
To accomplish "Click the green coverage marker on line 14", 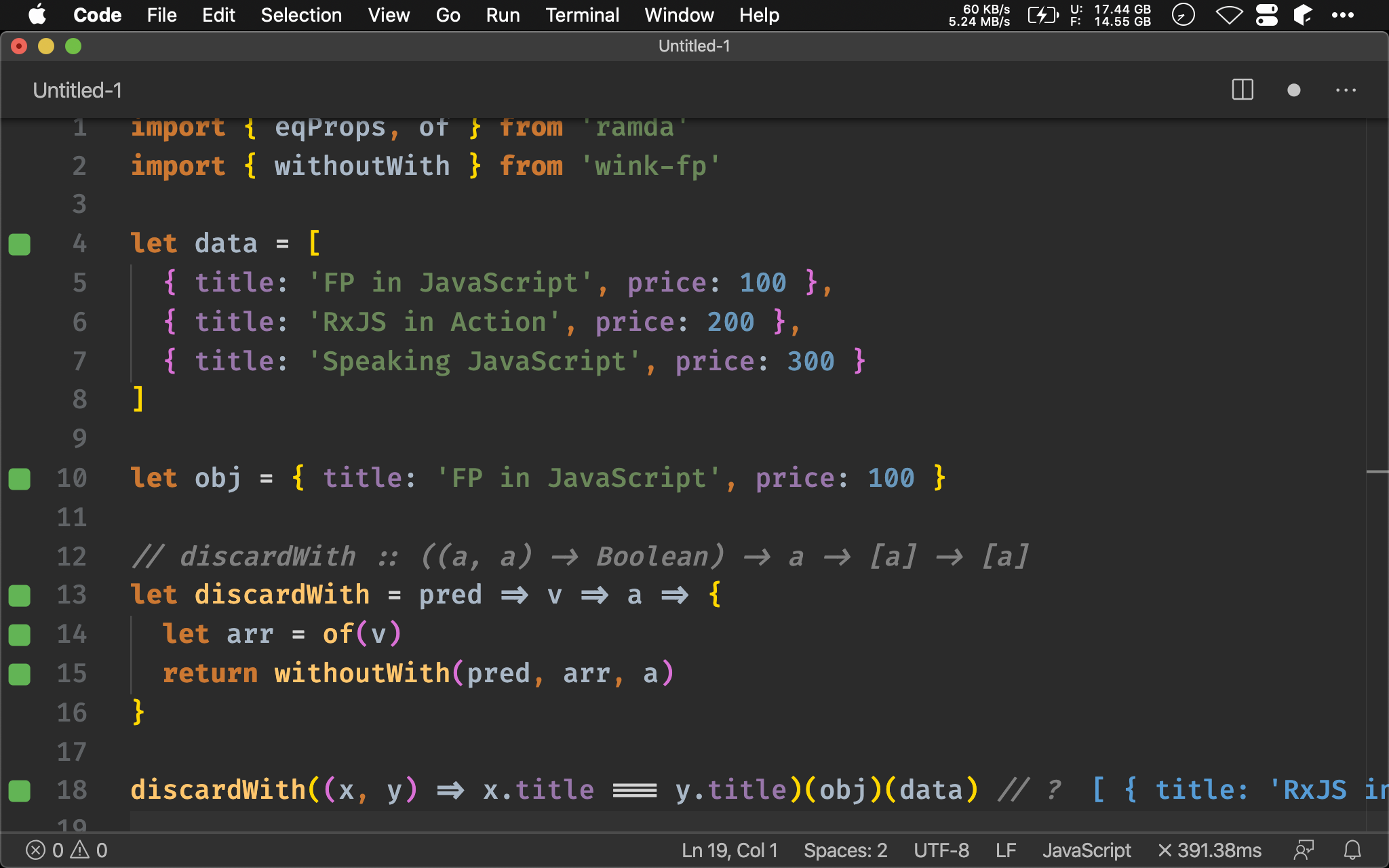I will [x=20, y=635].
